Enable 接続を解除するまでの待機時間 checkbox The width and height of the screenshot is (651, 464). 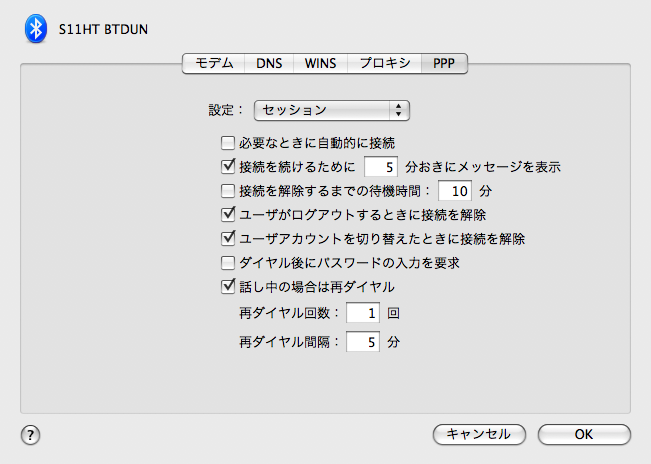[x=227, y=190]
